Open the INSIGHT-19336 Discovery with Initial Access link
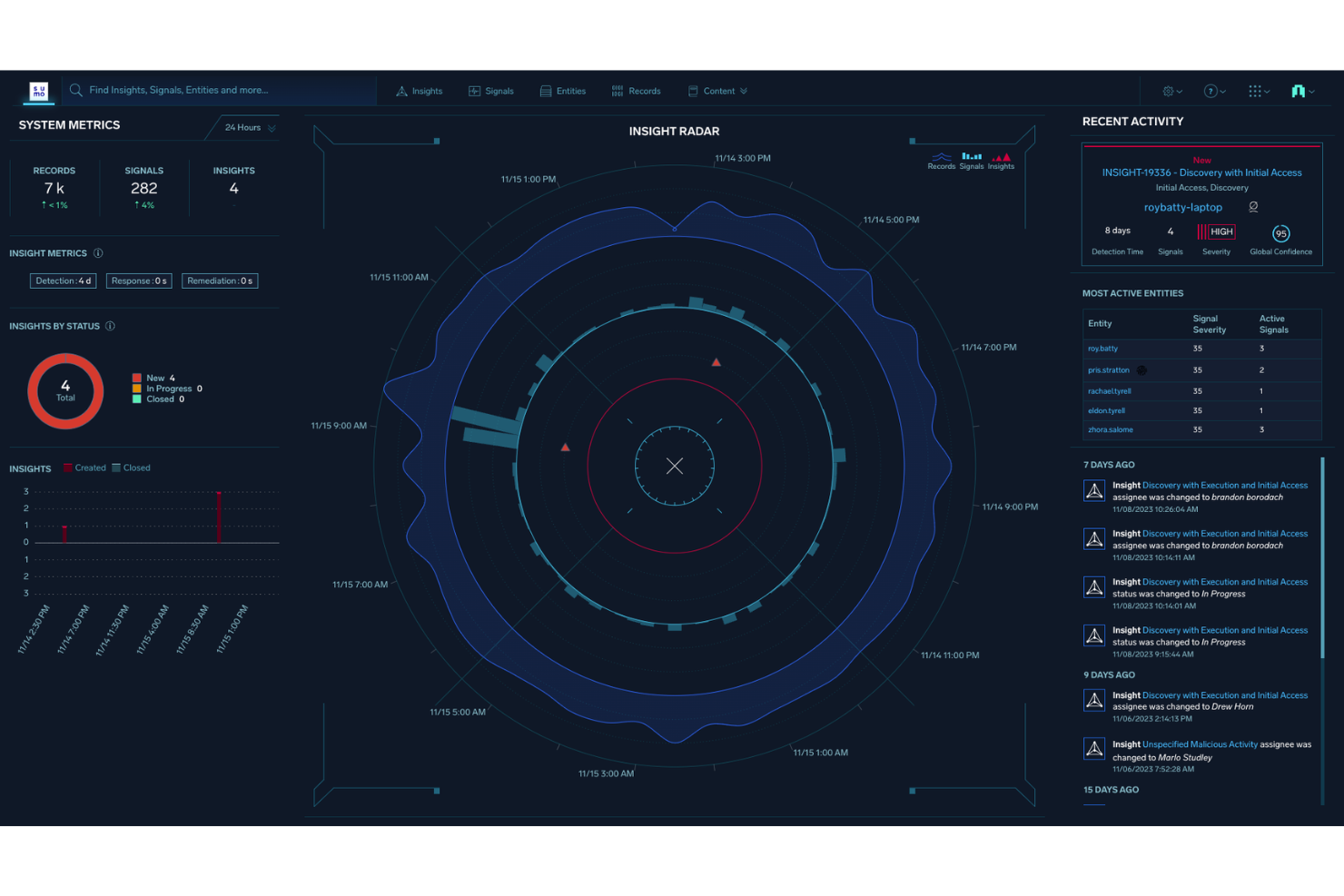 1201,172
